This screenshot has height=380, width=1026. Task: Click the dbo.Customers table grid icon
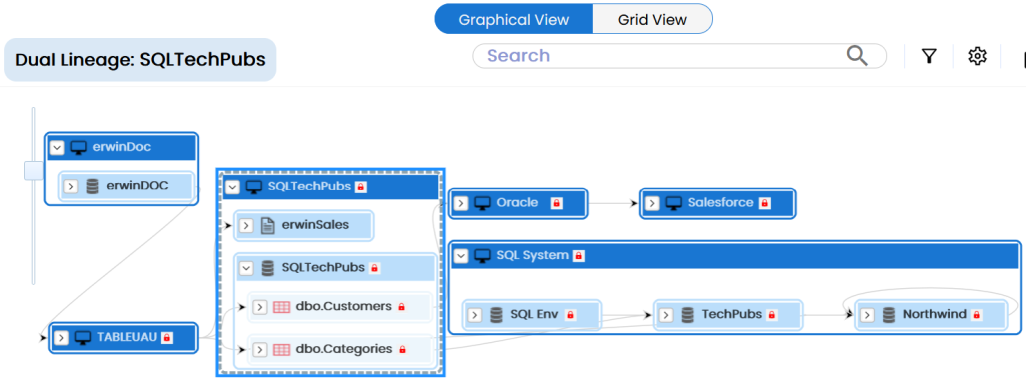click(281, 307)
